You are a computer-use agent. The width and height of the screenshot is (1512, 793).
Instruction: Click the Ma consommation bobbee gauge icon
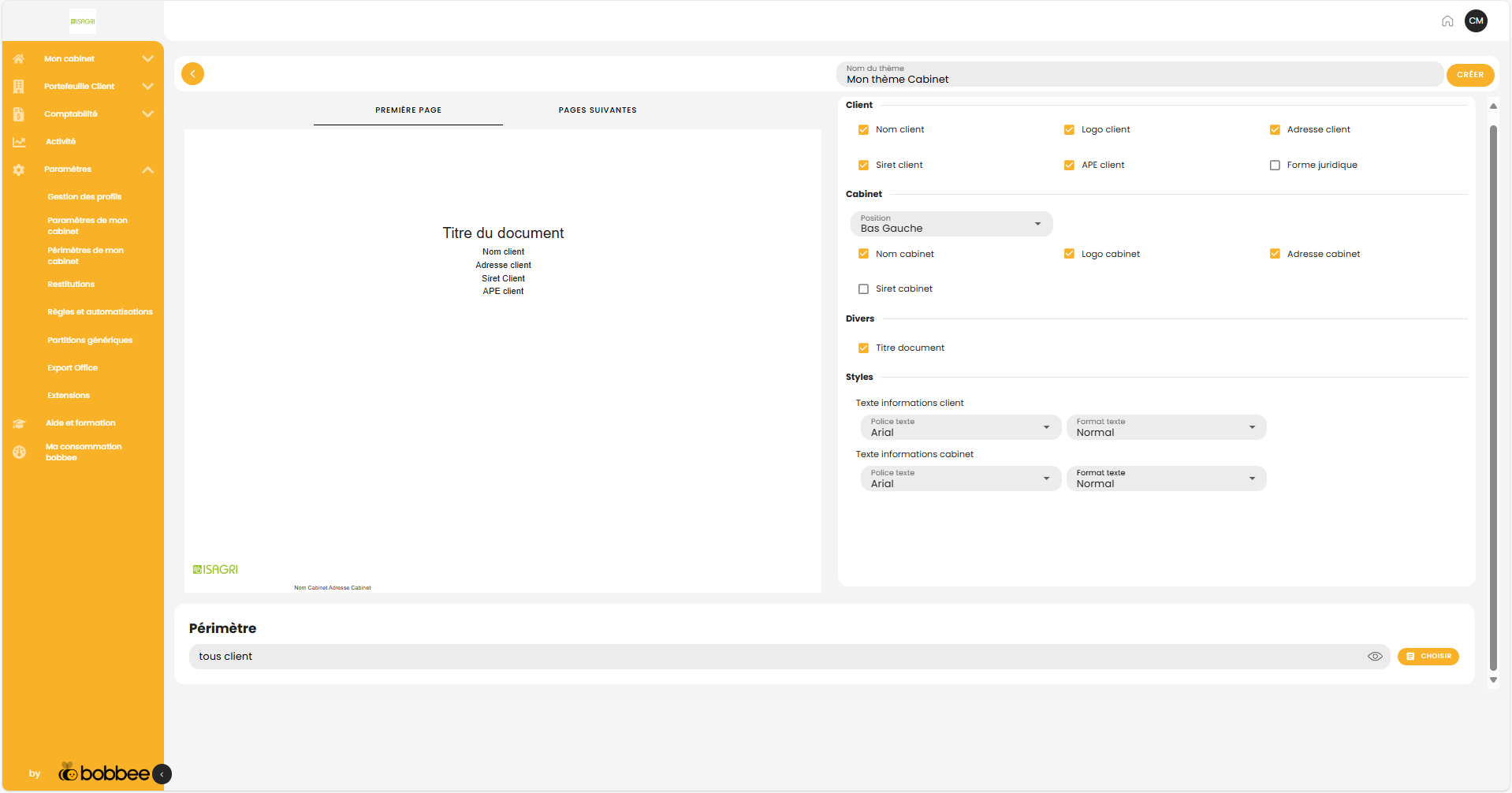tap(19, 452)
